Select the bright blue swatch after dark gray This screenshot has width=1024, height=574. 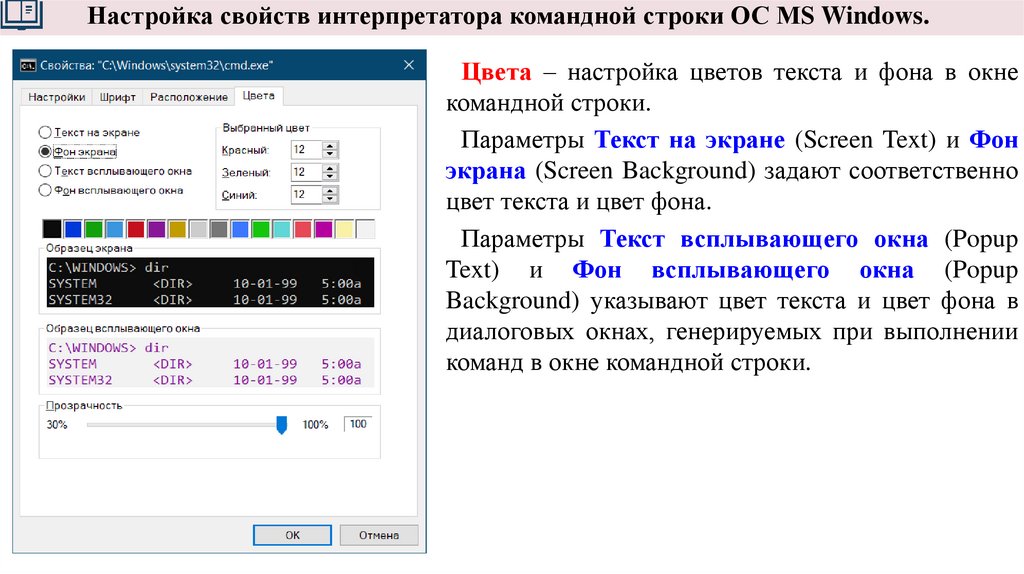[x=240, y=229]
